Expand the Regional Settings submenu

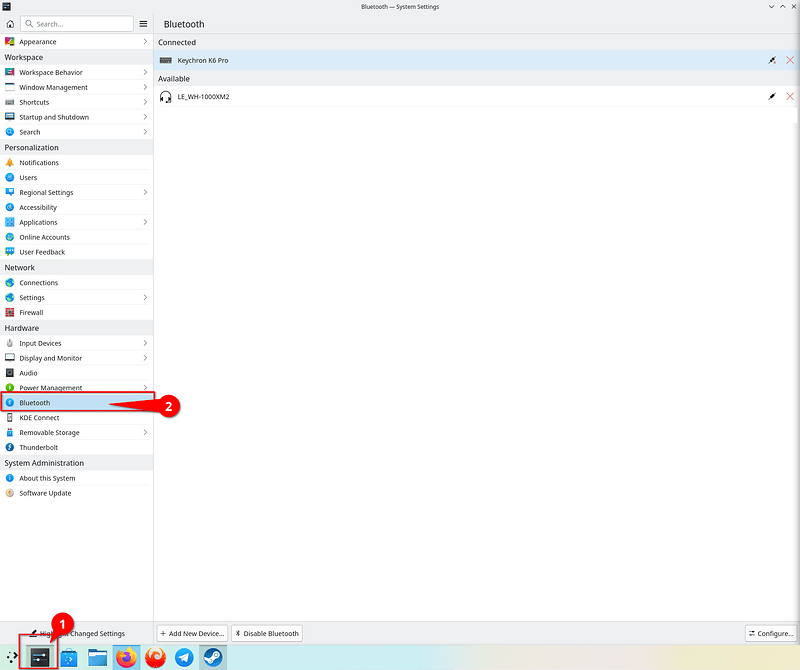145,192
